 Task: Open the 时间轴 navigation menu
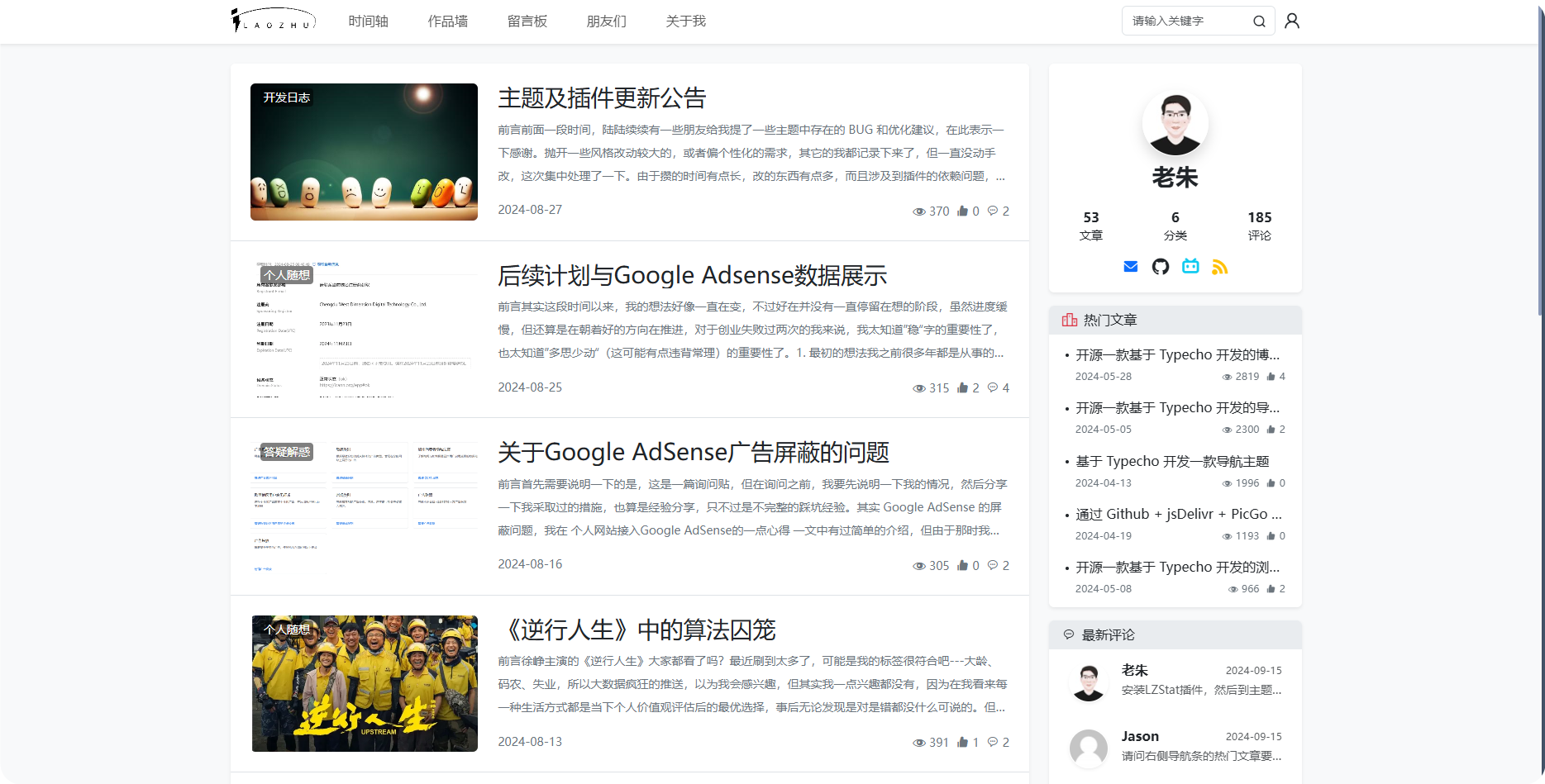coord(368,21)
